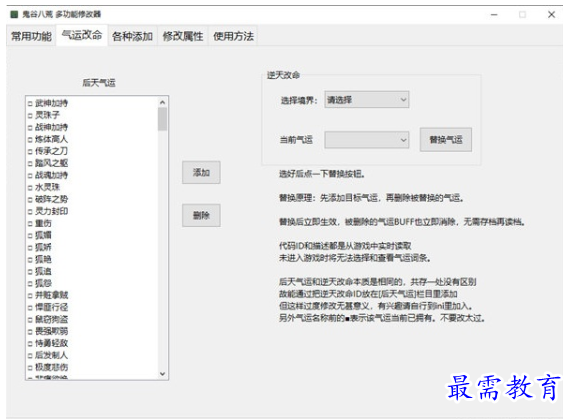Open the 使用方法 tab
The height and width of the screenshot is (419, 569).
click(x=233, y=36)
